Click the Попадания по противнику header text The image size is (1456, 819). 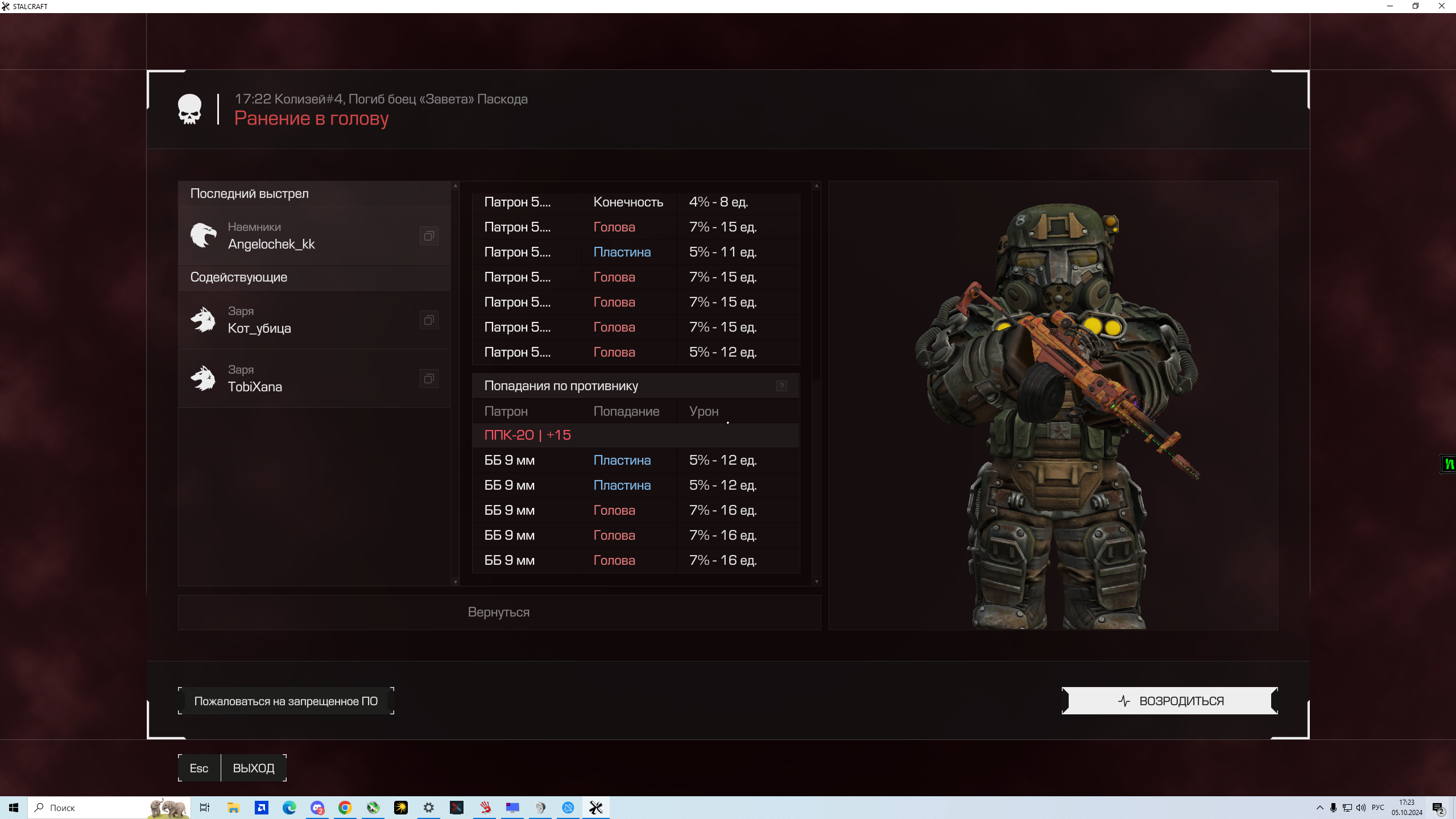(x=561, y=386)
